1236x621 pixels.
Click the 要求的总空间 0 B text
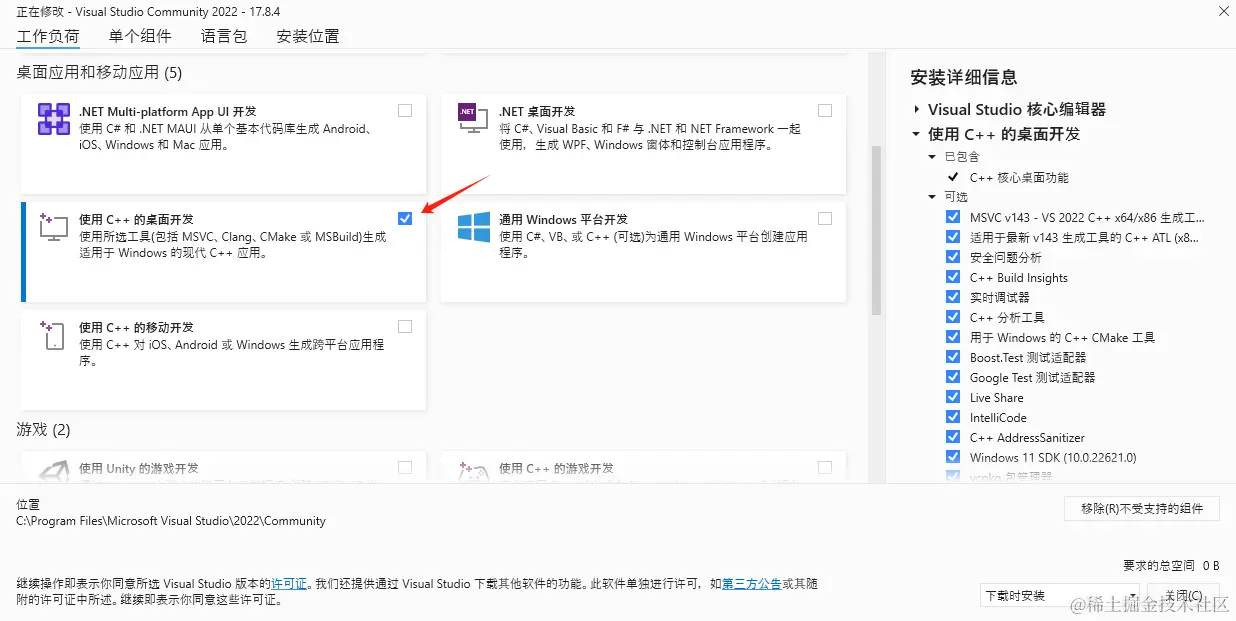[x=1171, y=565]
